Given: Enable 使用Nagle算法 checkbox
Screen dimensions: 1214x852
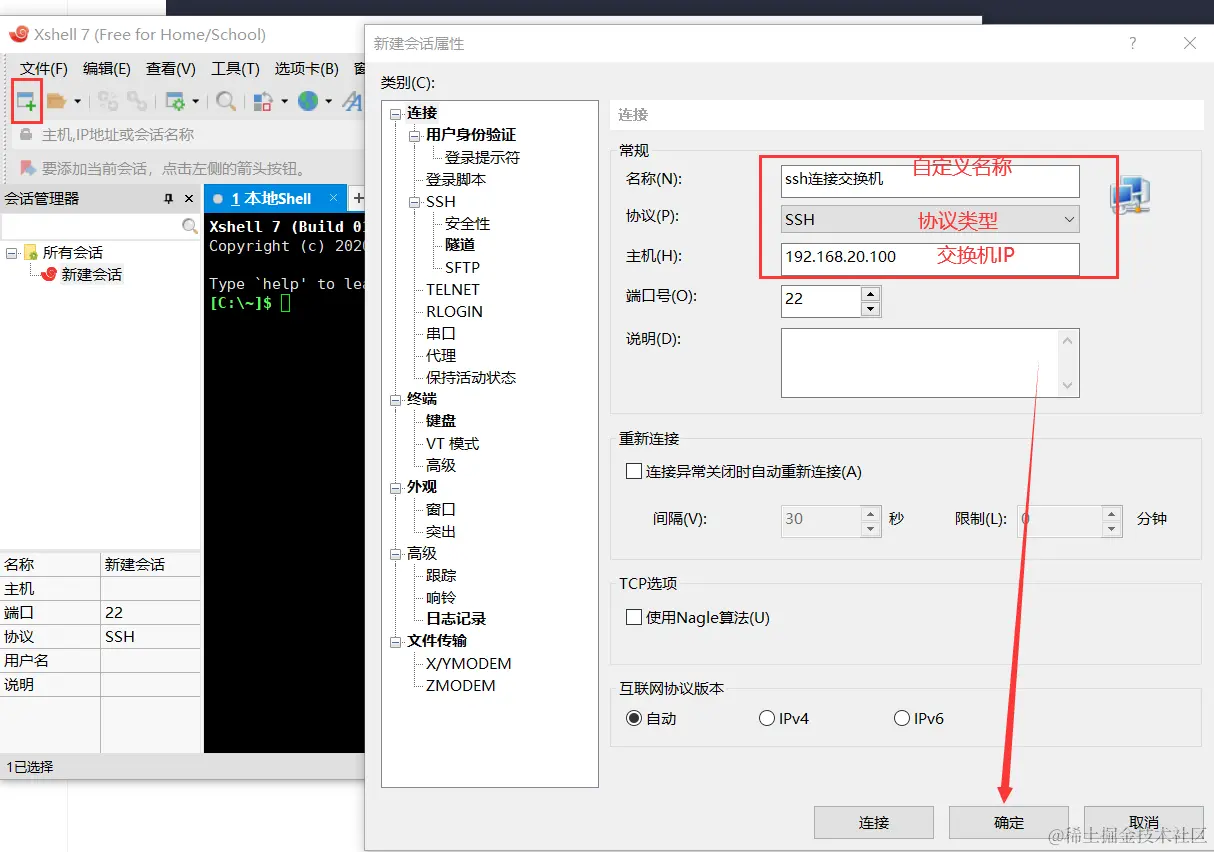Looking at the screenshot, I should (634, 617).
